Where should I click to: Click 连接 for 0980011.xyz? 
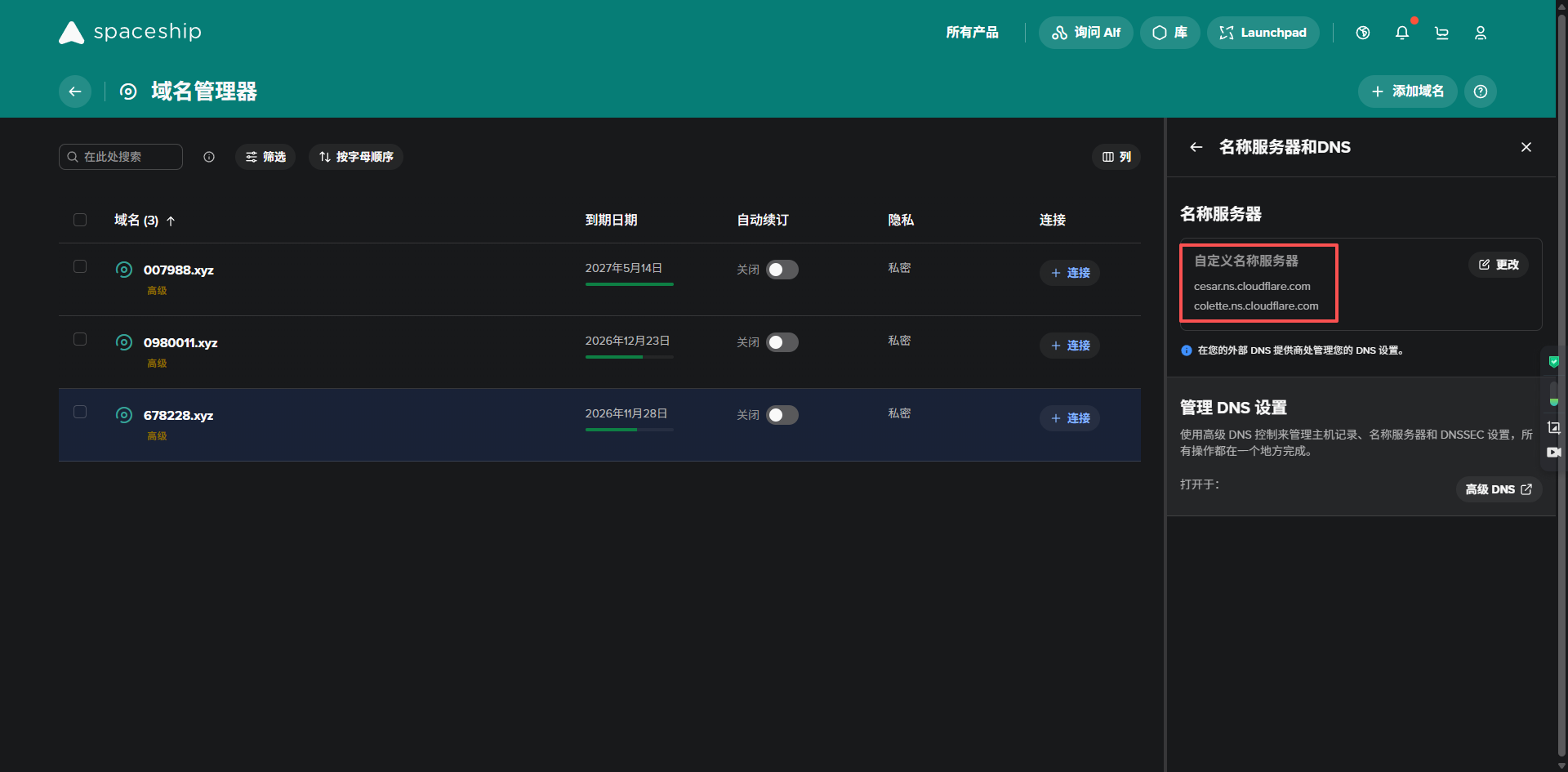[x=1070, y=346]
